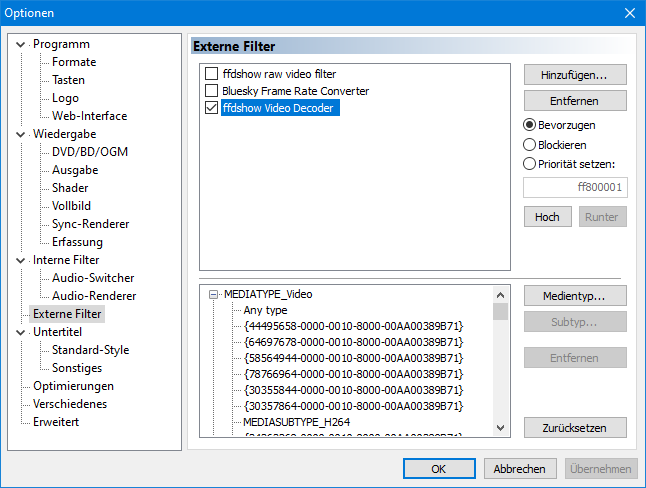This screenshot has width=646, height=488.
Task: Uncheck the ffdshow Video Decoder checkbox
Action: pyautogui.click(x=211, y=108)
